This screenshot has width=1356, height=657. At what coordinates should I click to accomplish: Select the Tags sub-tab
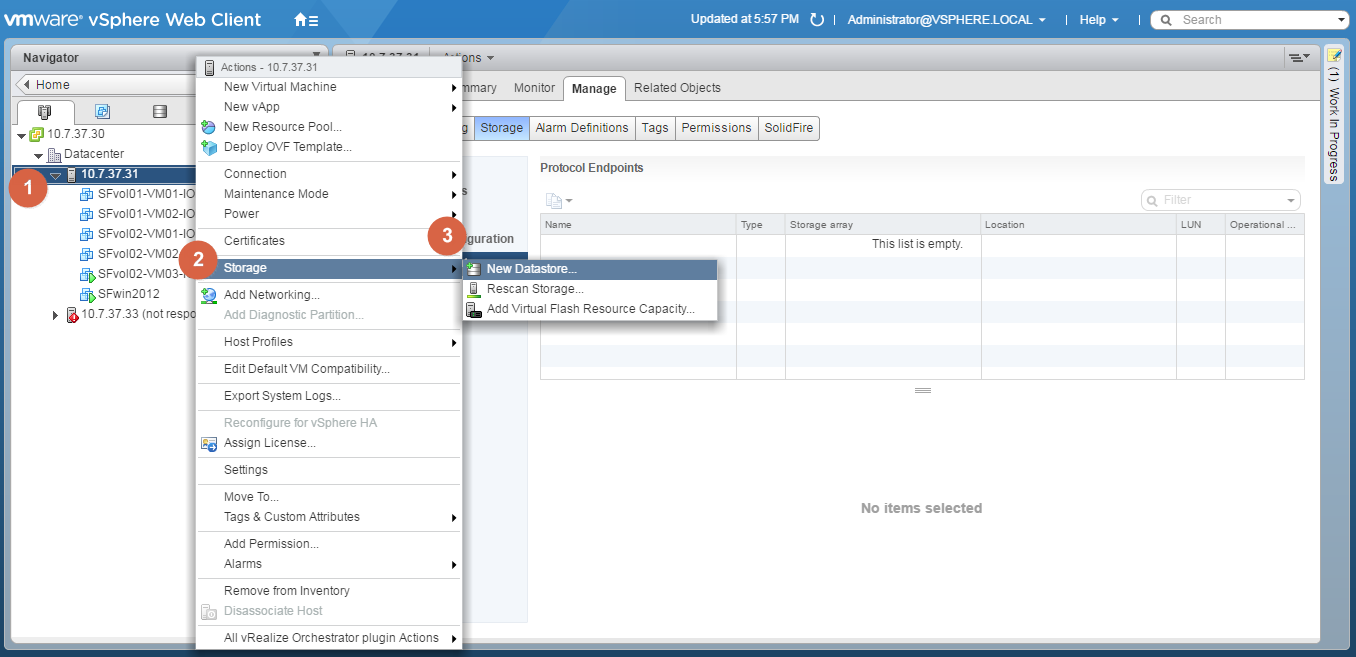[655, 128]
